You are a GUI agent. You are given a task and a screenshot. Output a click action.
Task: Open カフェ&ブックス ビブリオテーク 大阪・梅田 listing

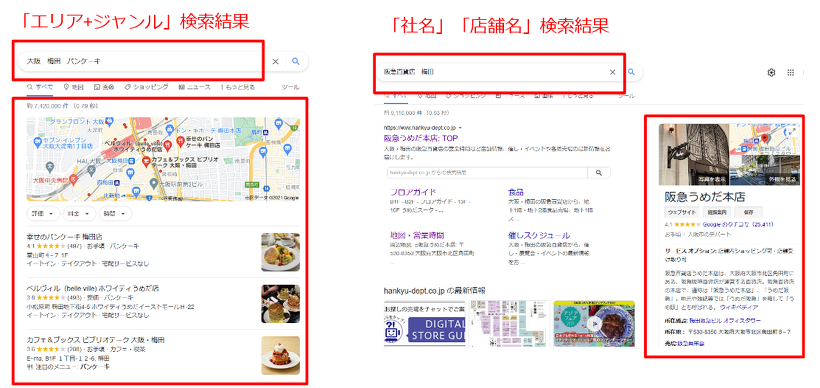click(x=95, y=340)
